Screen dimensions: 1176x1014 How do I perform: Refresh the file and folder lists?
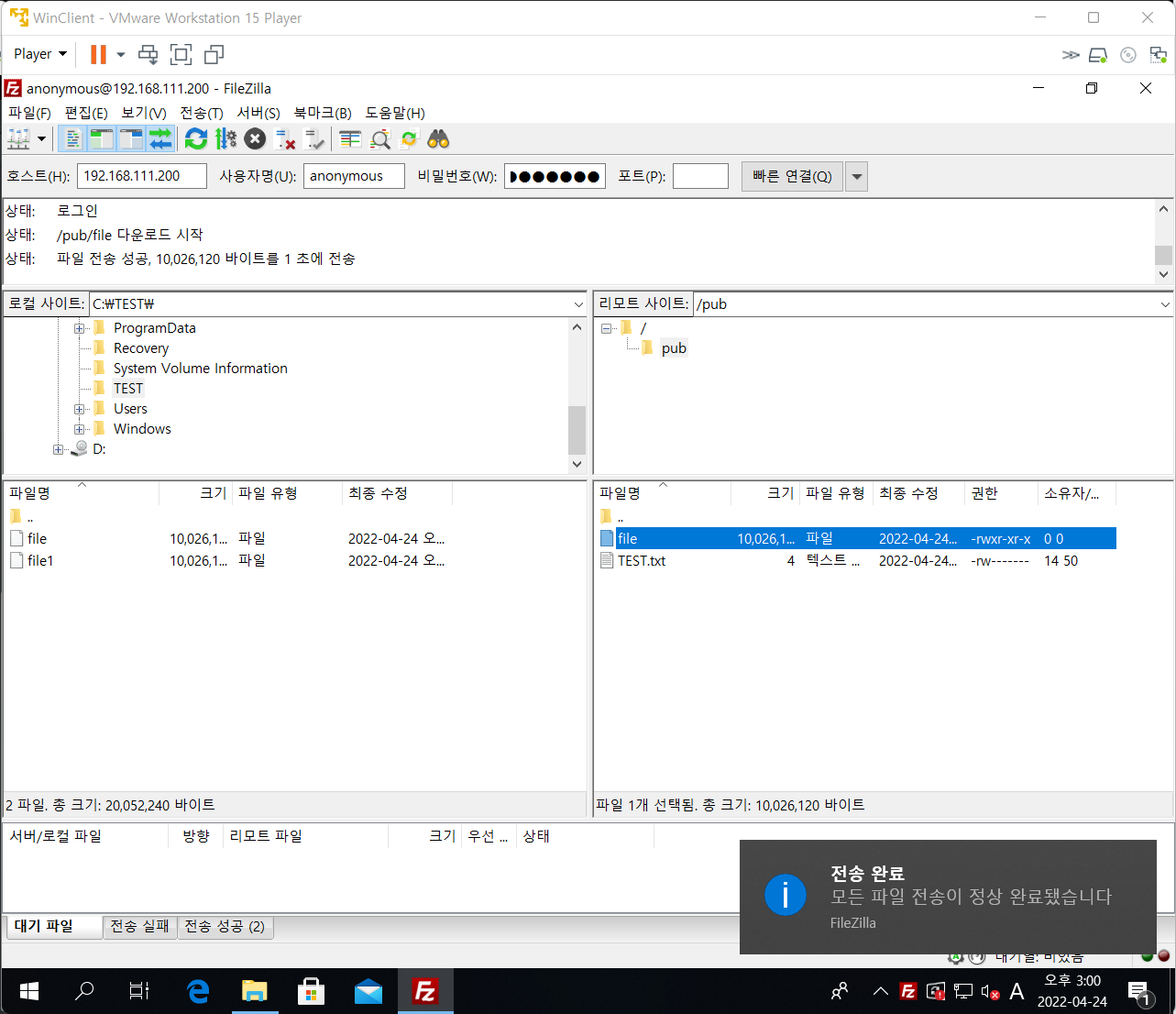tap(195, 139)
